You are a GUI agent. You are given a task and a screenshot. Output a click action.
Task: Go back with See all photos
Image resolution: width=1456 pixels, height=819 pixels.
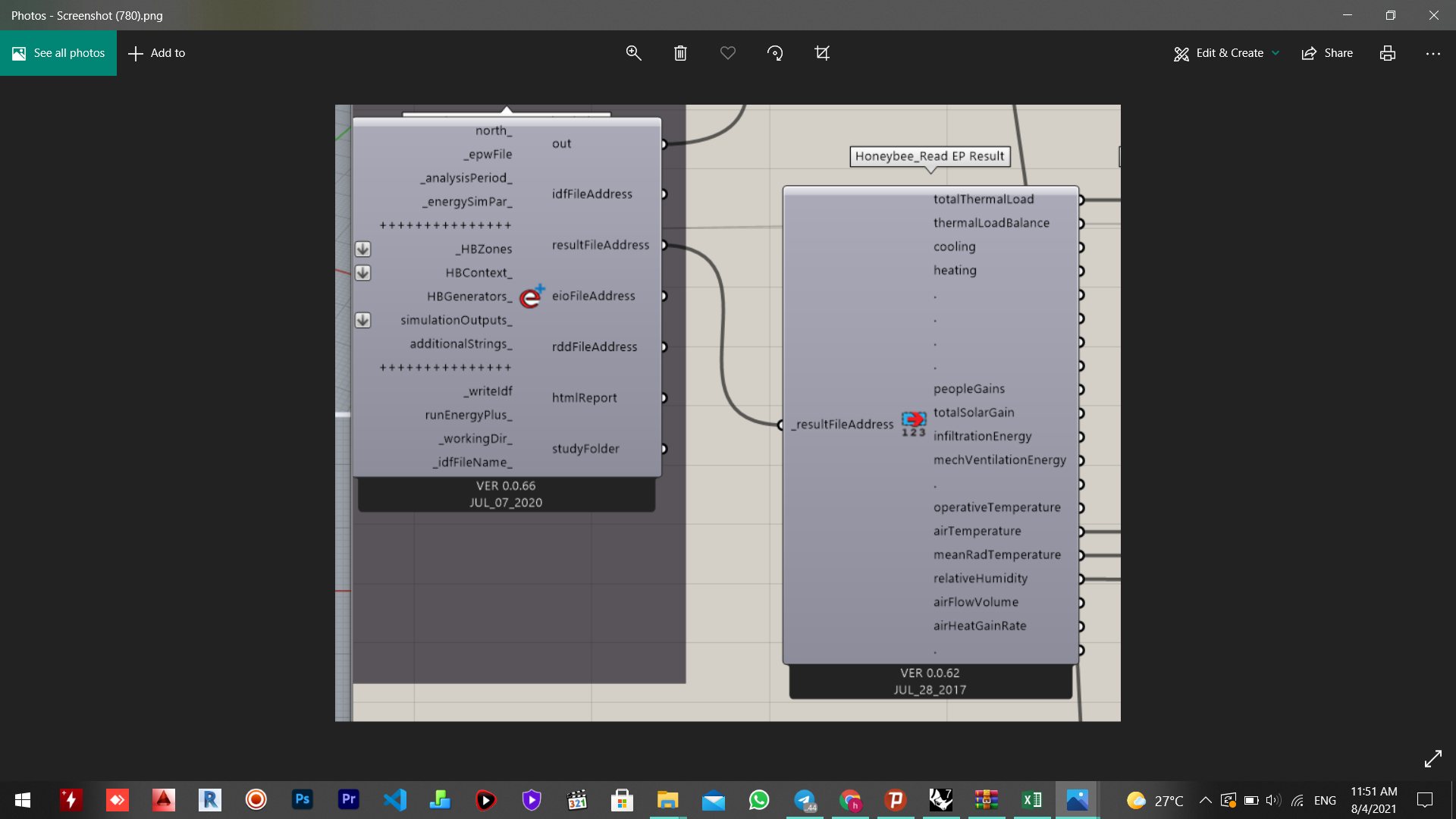pos(58,53)
